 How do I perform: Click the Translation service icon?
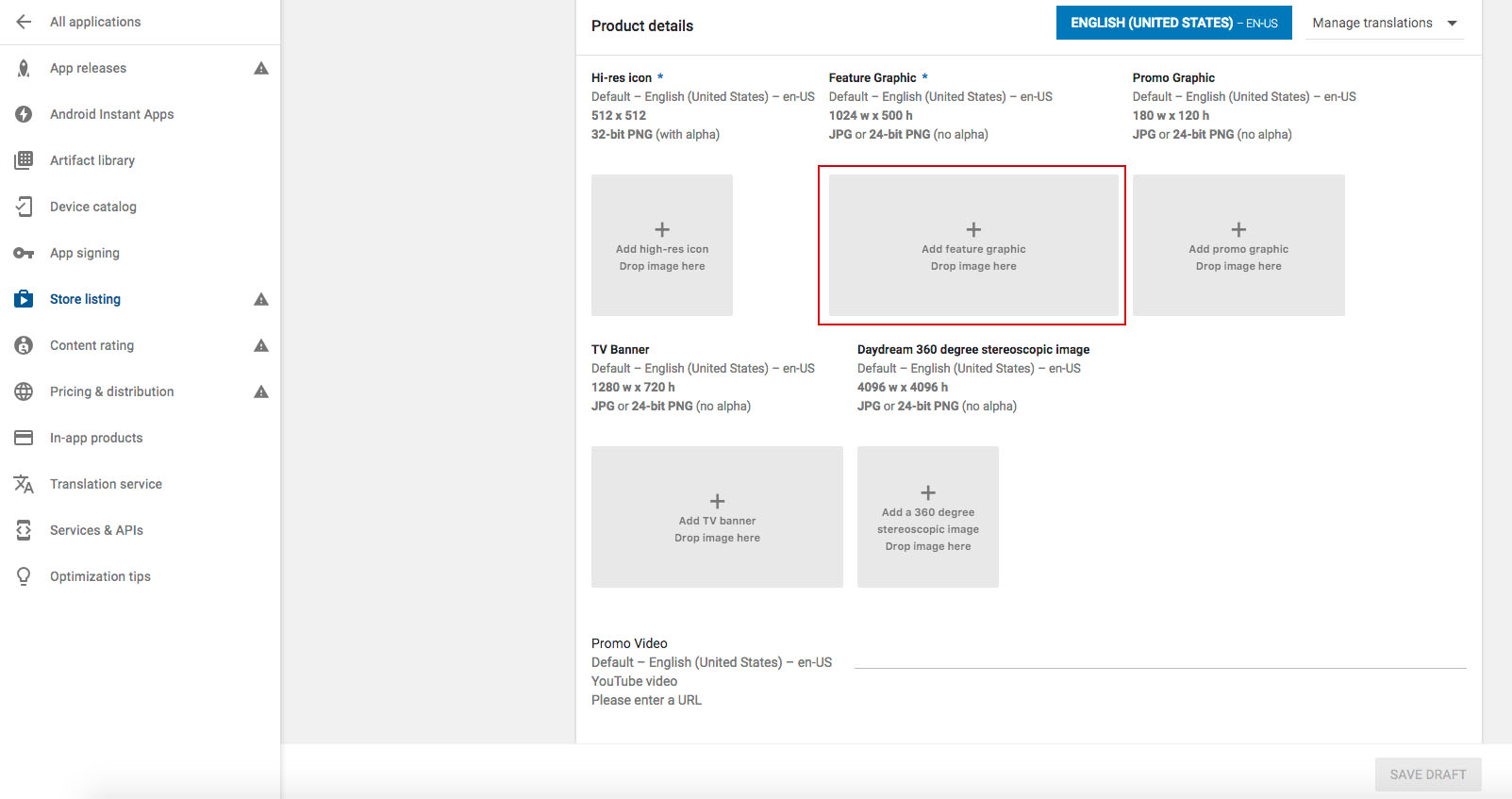point(24,484)
